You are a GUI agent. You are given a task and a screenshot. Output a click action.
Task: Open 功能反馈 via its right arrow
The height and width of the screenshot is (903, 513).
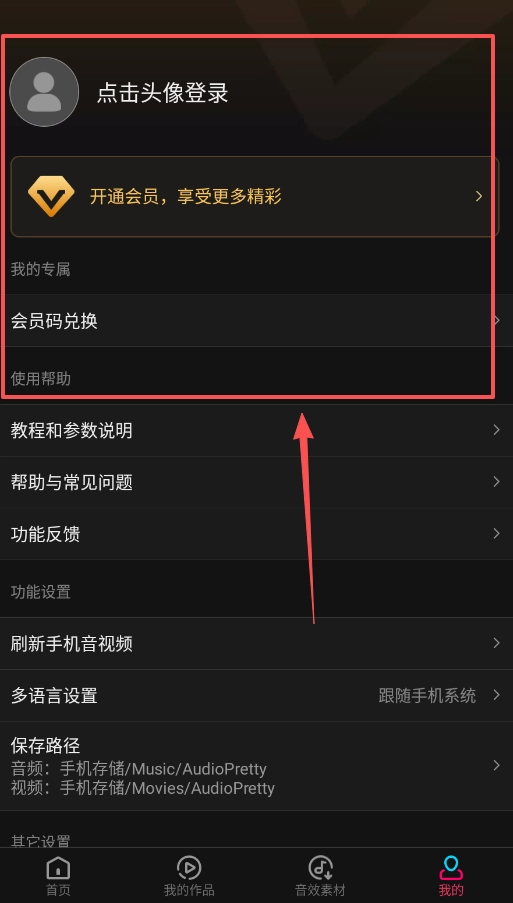coord(496,533)
